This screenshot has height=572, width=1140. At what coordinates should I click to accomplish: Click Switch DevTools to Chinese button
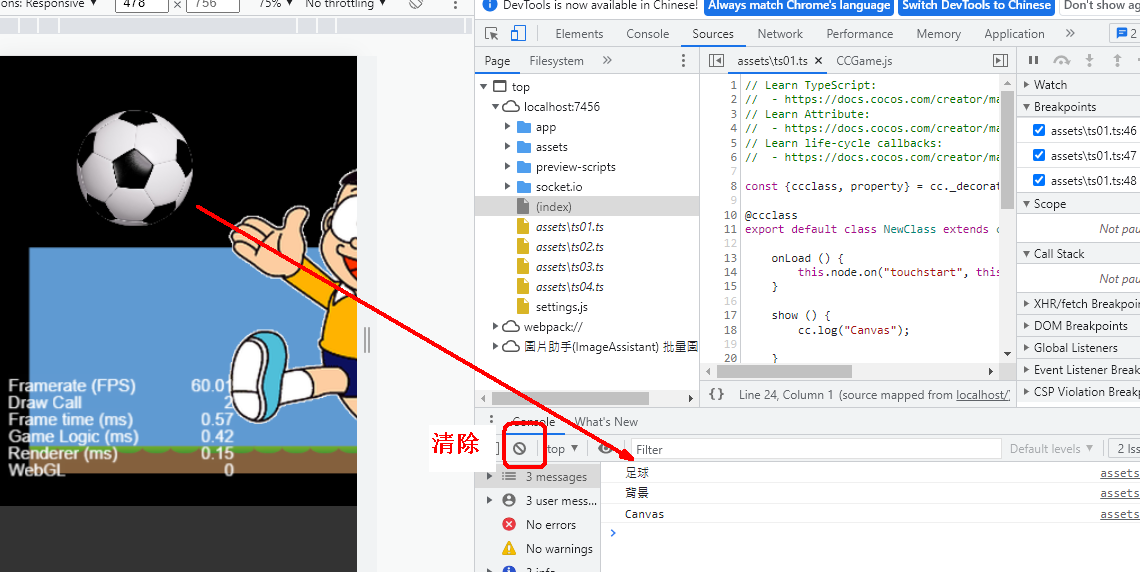click(977, 5)
